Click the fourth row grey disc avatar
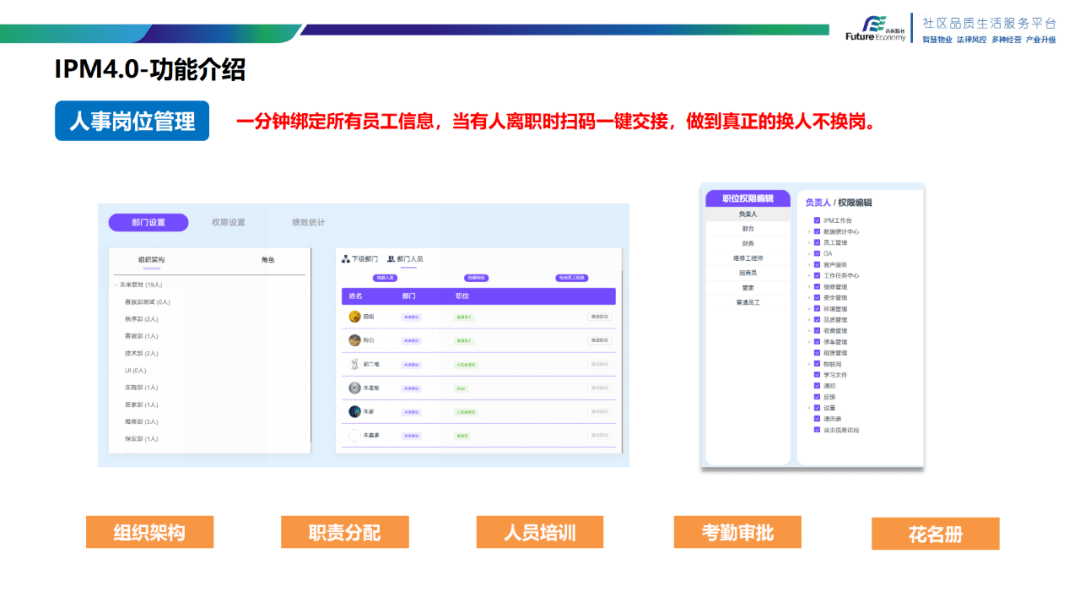1080x608 pixels. (354, 388)
